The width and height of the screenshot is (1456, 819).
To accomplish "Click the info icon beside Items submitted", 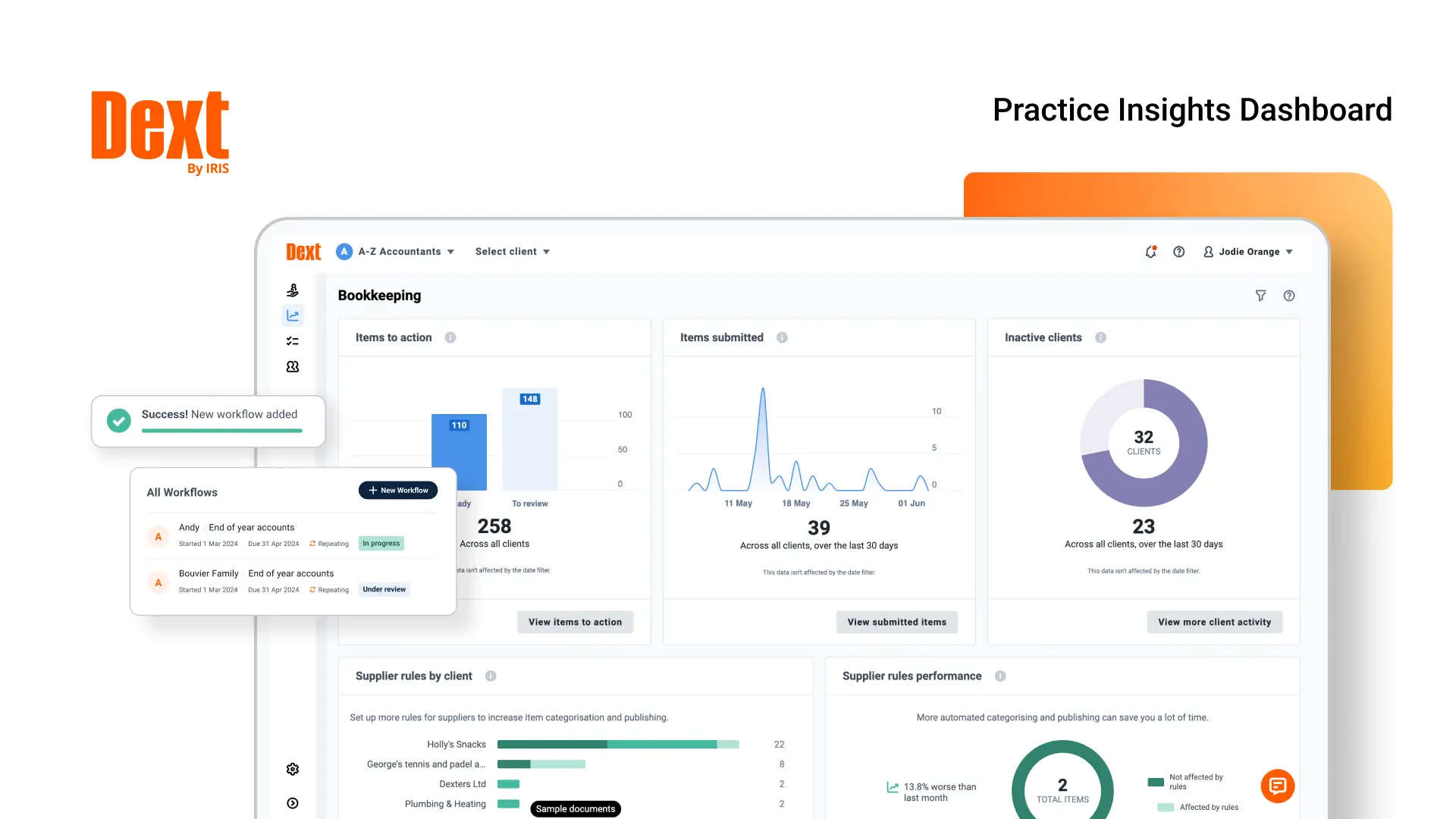I will tap(782, 337).
